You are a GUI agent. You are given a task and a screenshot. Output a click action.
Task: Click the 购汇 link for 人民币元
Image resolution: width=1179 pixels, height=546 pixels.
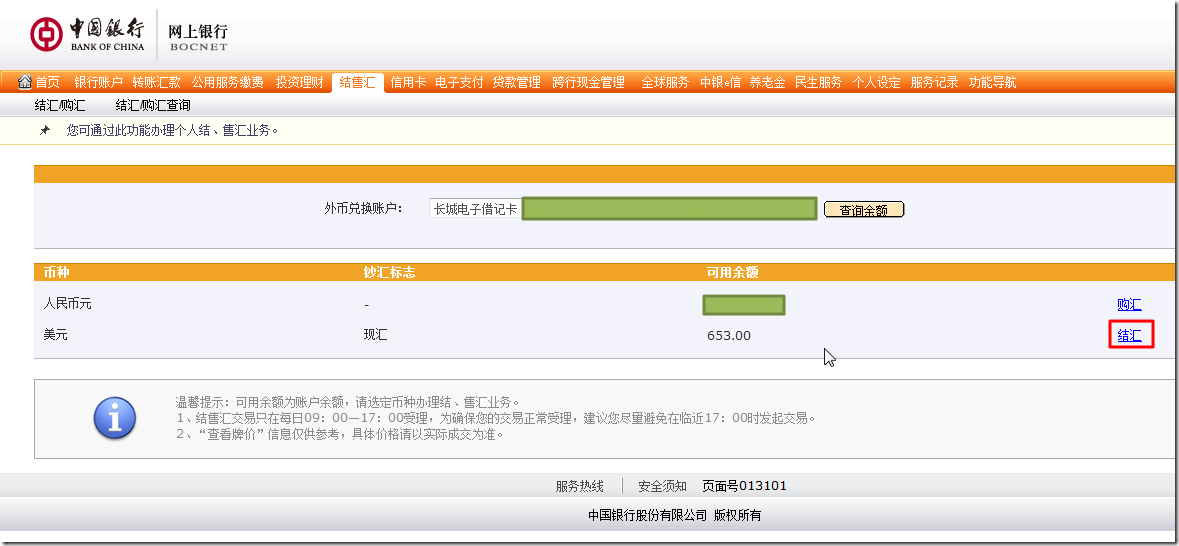[x=1129, y=305]
